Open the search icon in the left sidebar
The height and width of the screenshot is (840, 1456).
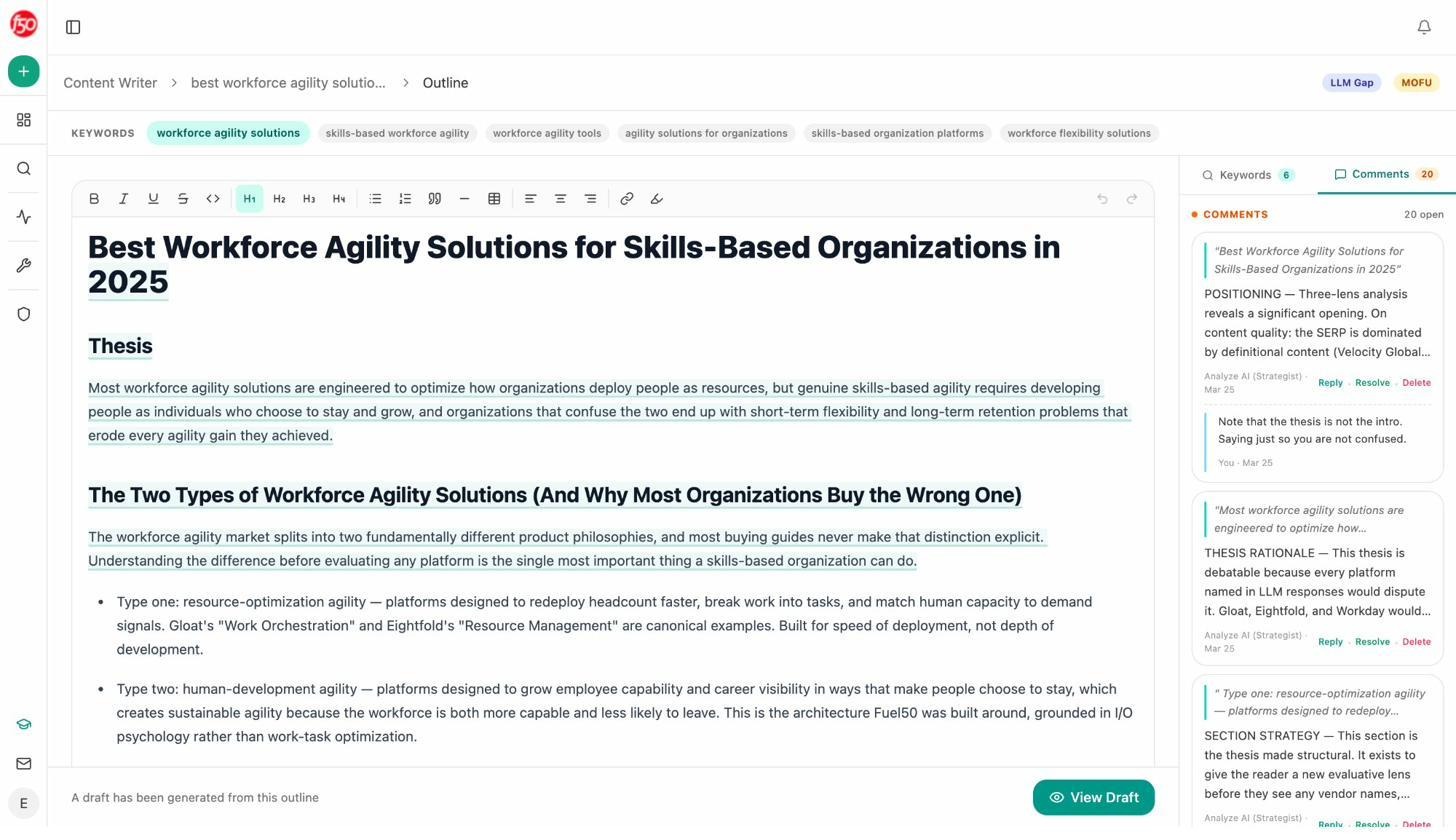pyautogui.click(x=23, y=168)
